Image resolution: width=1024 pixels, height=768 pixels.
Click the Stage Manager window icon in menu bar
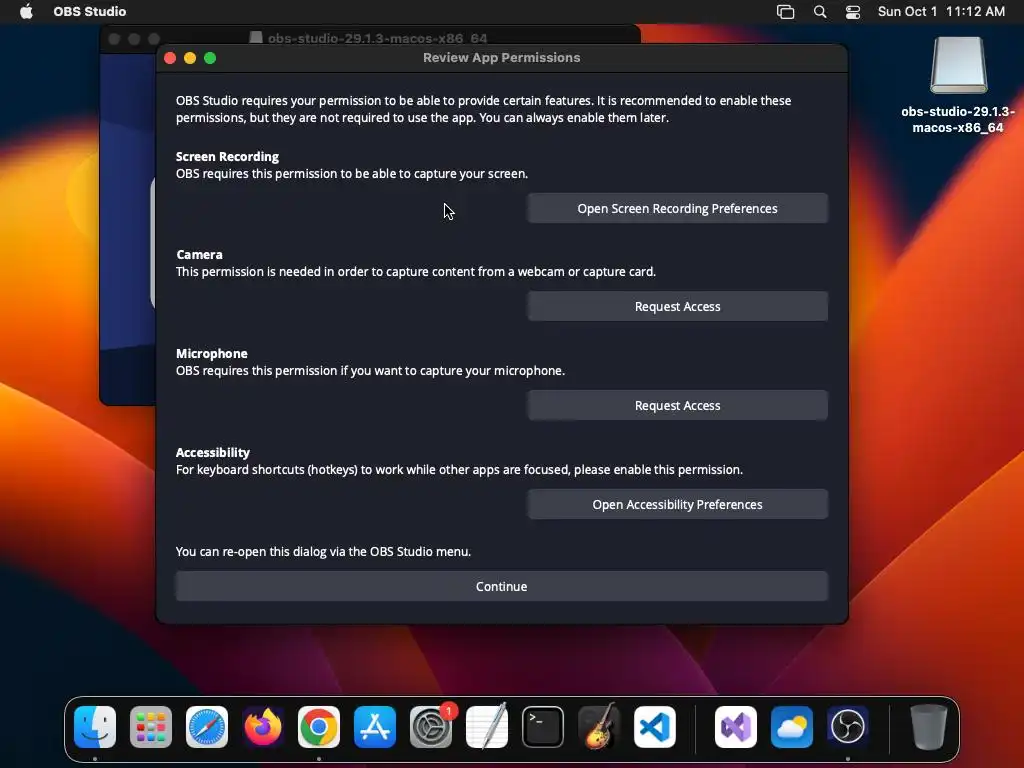point(786,12)
